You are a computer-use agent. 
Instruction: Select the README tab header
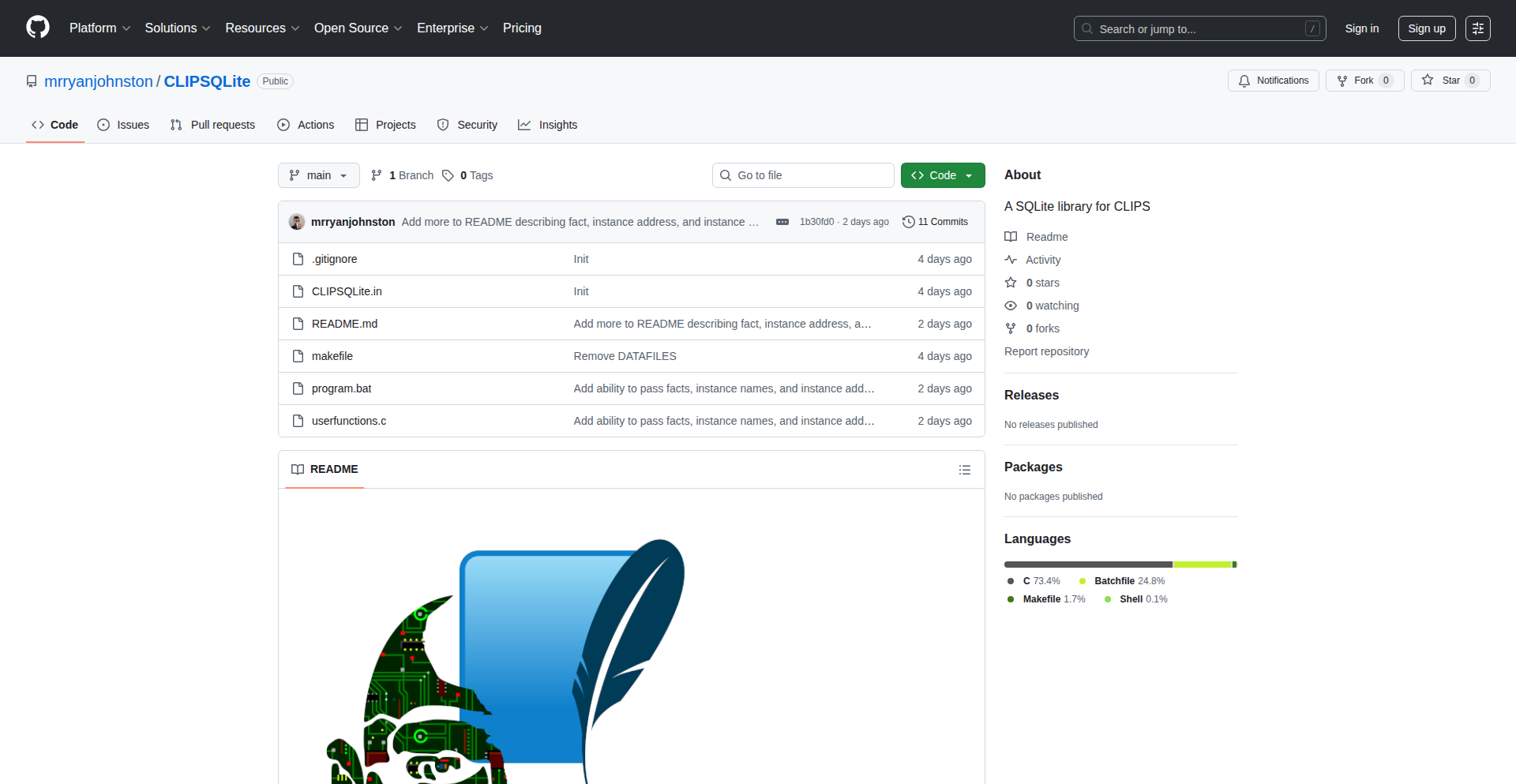click(325, 469)
